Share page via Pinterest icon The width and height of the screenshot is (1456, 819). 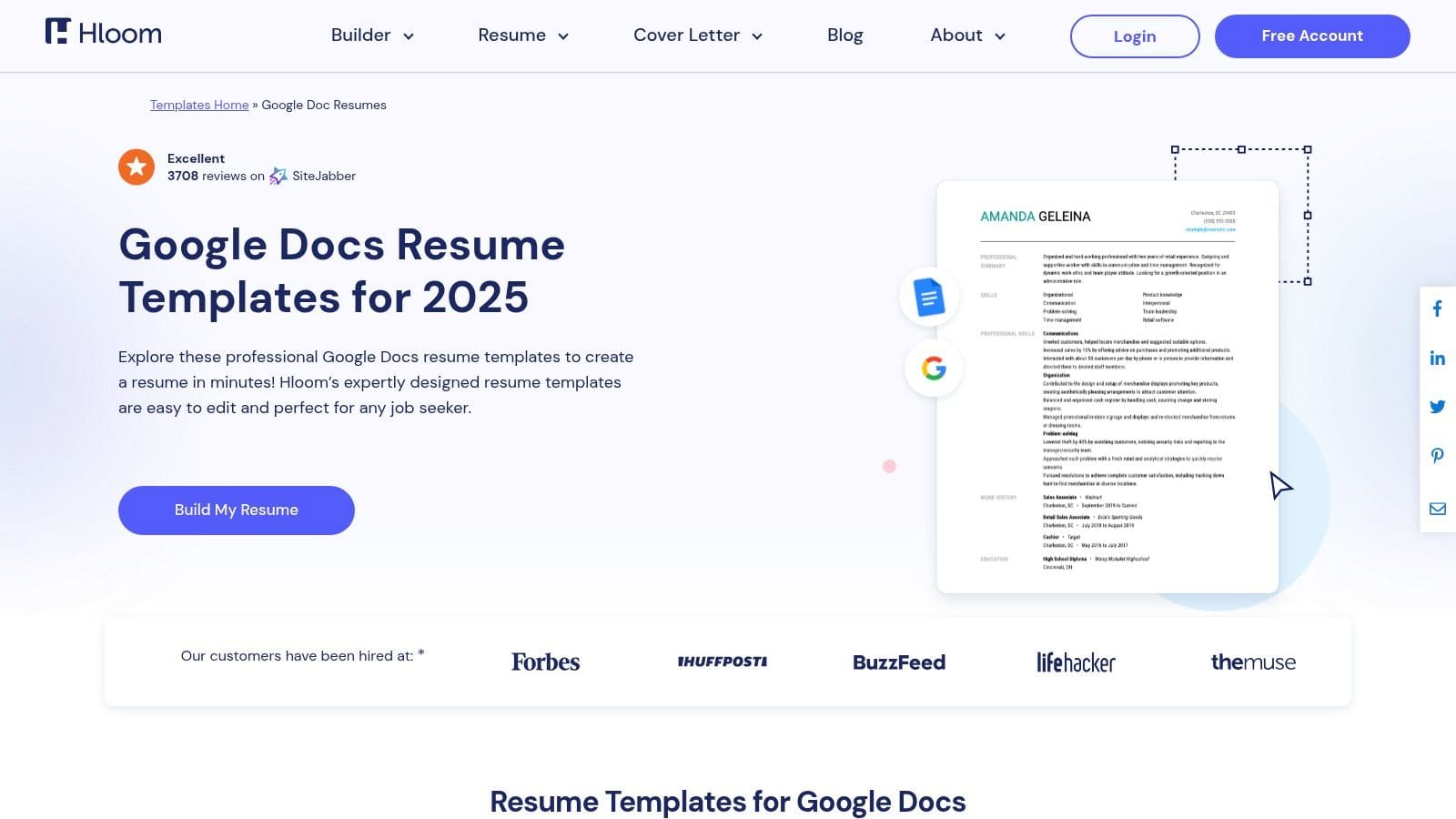coord(1437,456)
